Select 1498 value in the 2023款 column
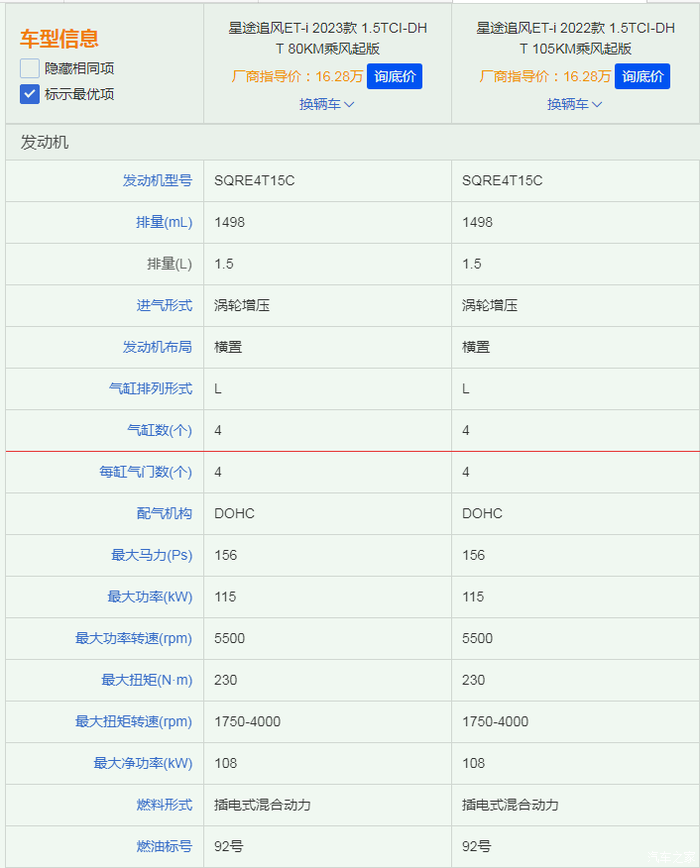The width and height of the screenshot is (700, 868). (230, 222)
